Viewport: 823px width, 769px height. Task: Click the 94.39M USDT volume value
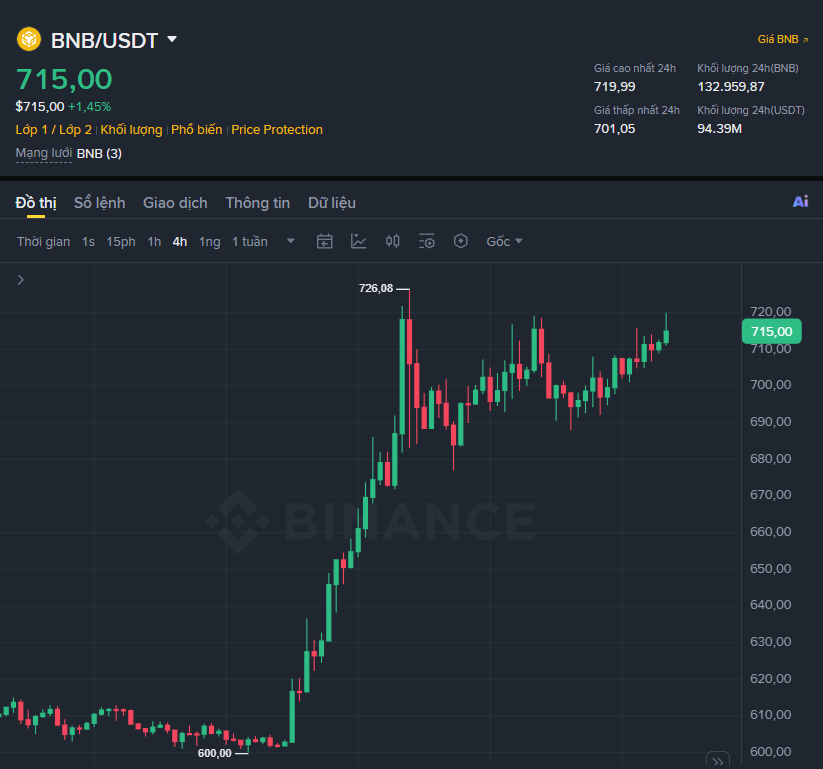point(719,129)
